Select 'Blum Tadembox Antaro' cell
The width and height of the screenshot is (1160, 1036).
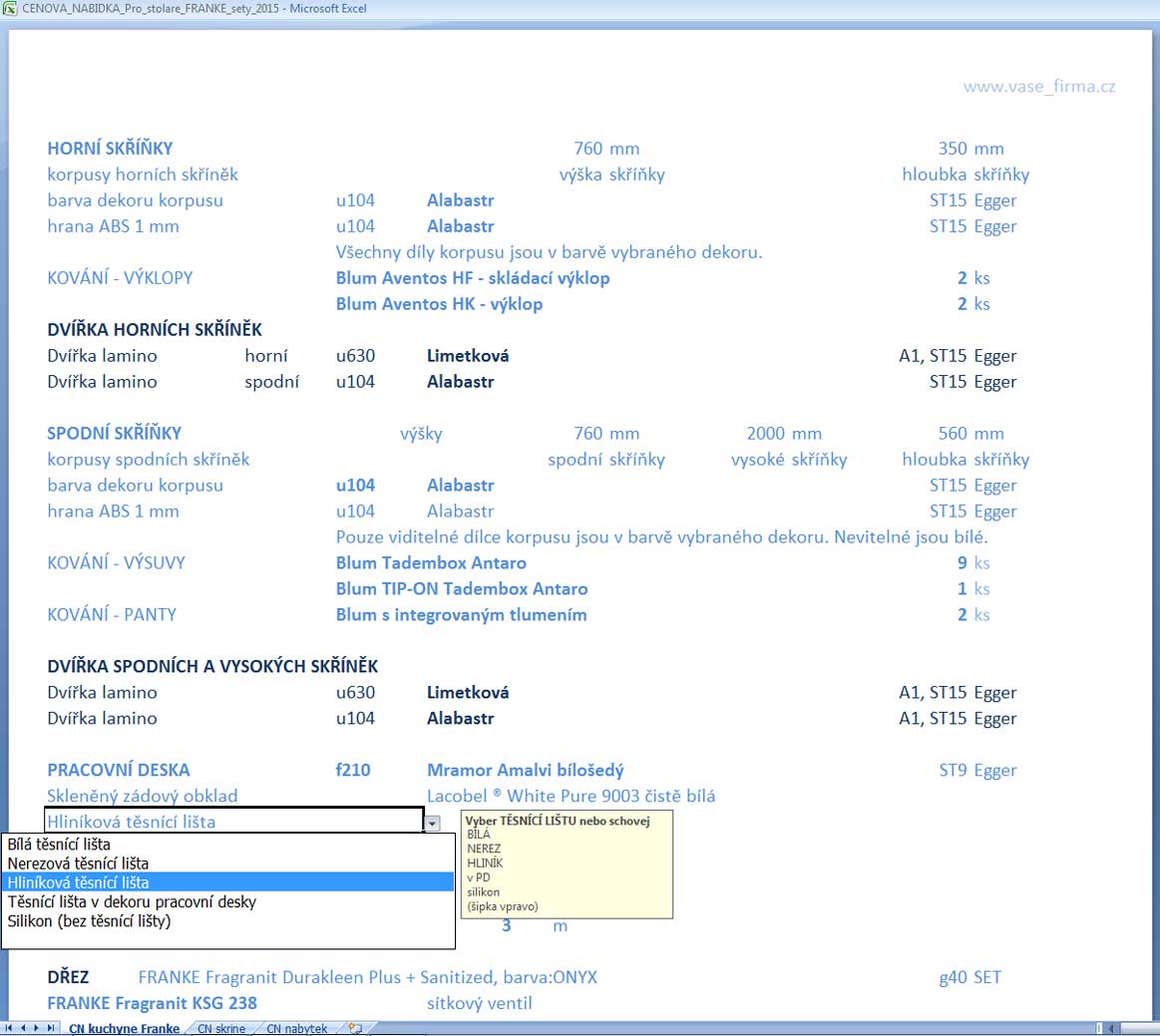click(431, 562)
